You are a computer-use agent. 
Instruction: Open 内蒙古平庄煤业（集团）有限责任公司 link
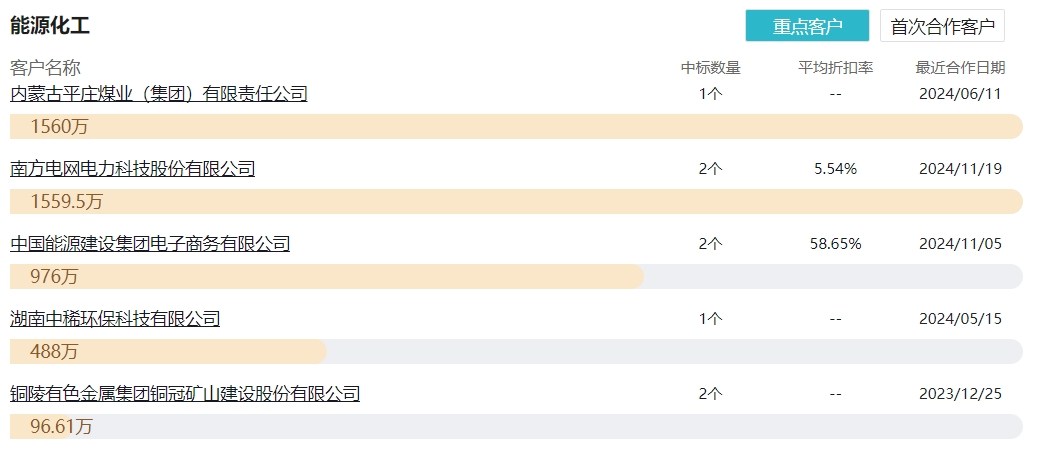click(x=159, y=94)
